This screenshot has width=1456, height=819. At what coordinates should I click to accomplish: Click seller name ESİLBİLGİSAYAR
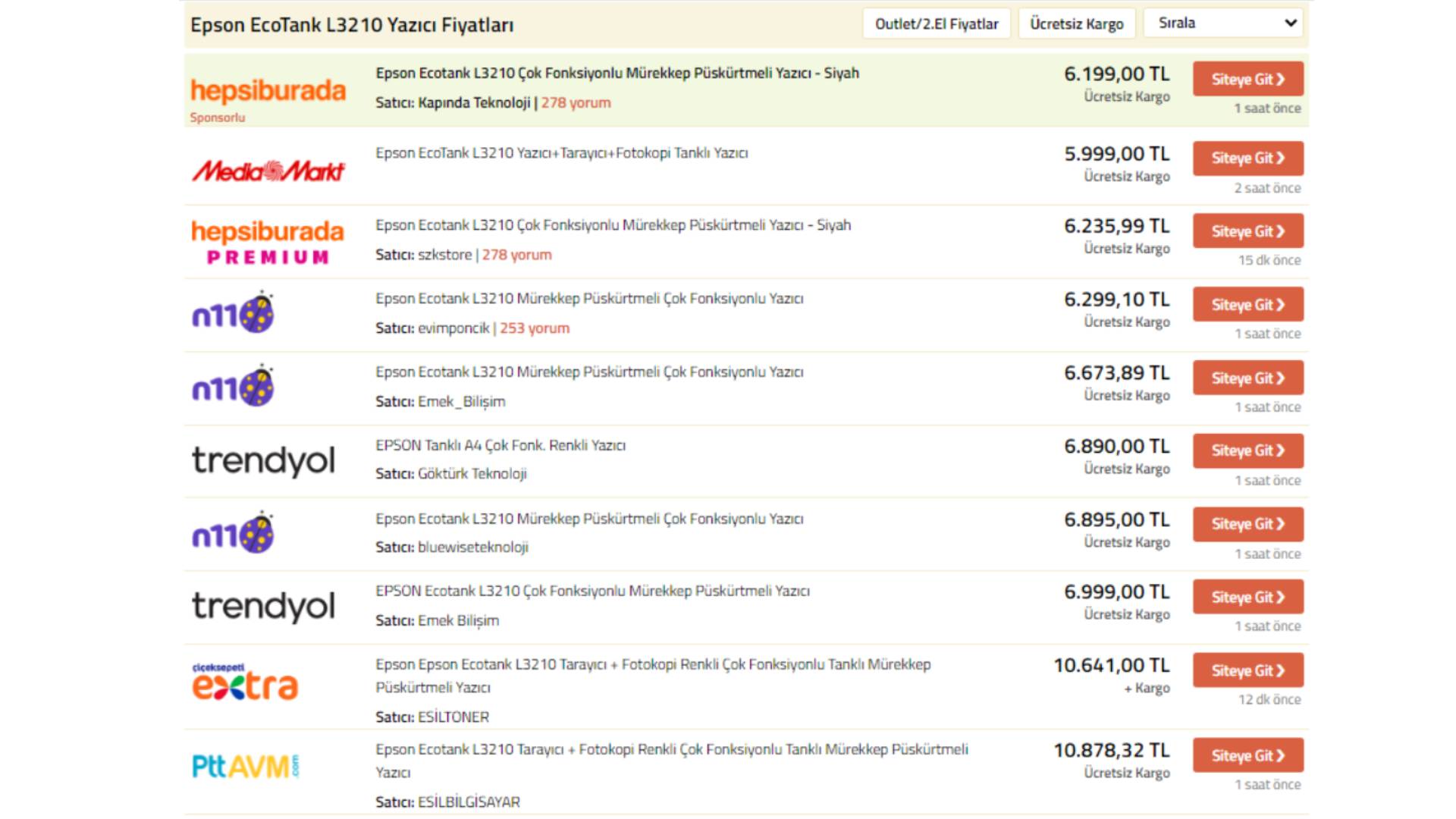pos(469,802)
